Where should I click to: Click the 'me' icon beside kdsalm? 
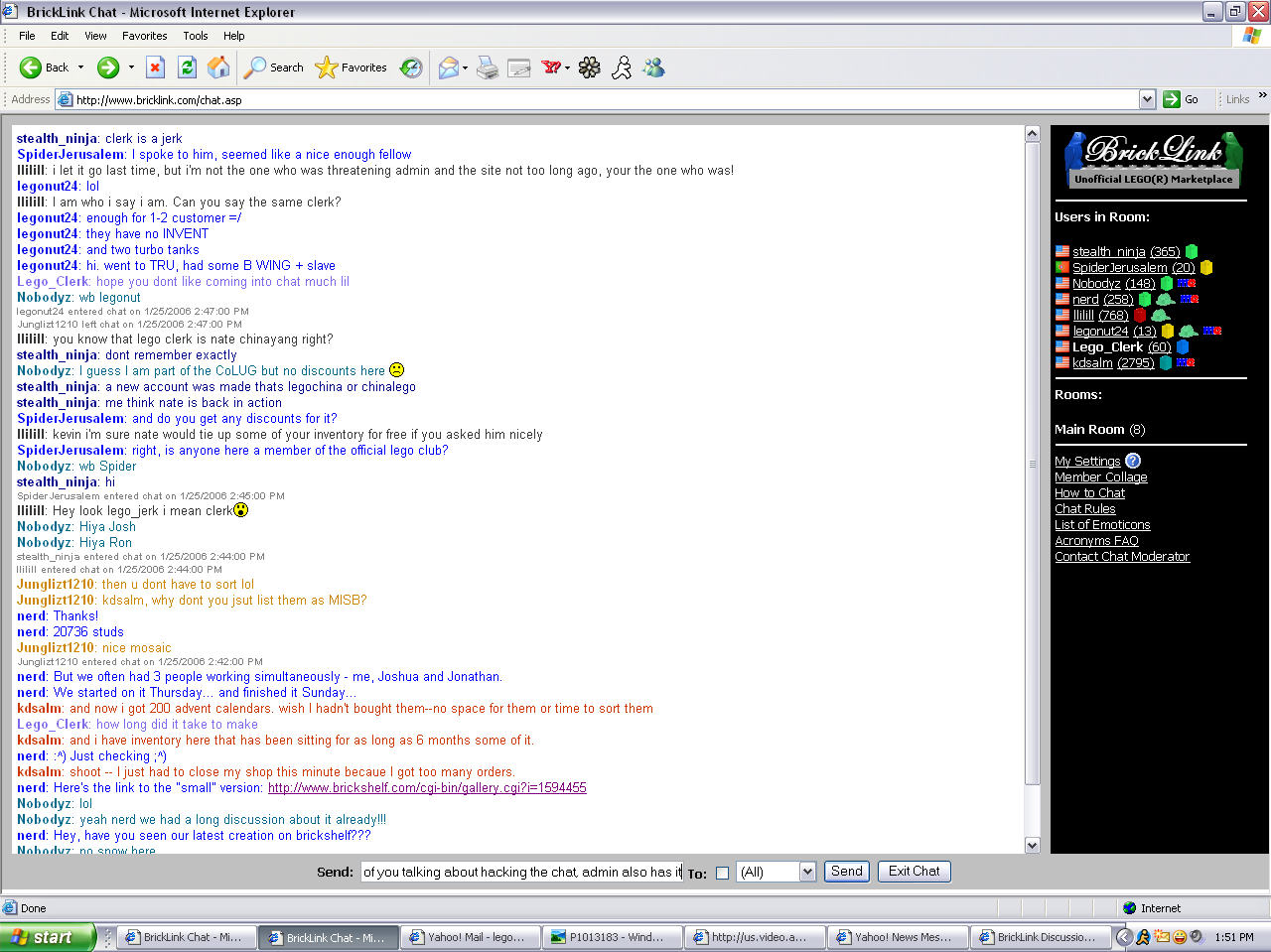click(1185, 362)
